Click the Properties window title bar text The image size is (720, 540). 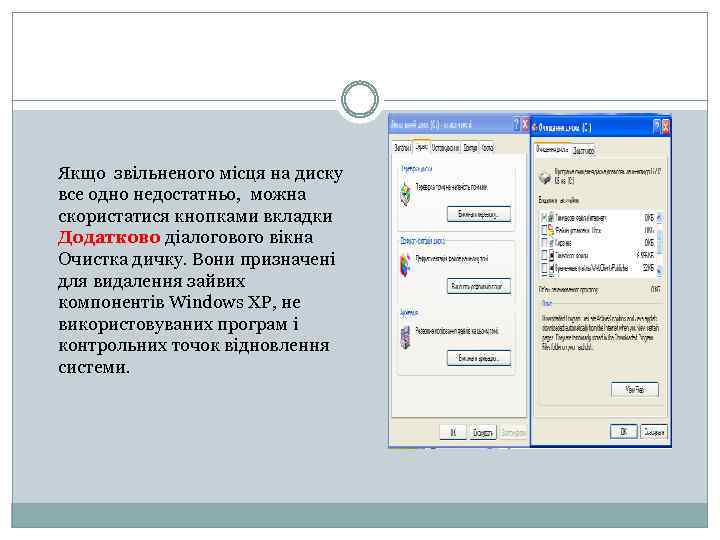point(431,124)
